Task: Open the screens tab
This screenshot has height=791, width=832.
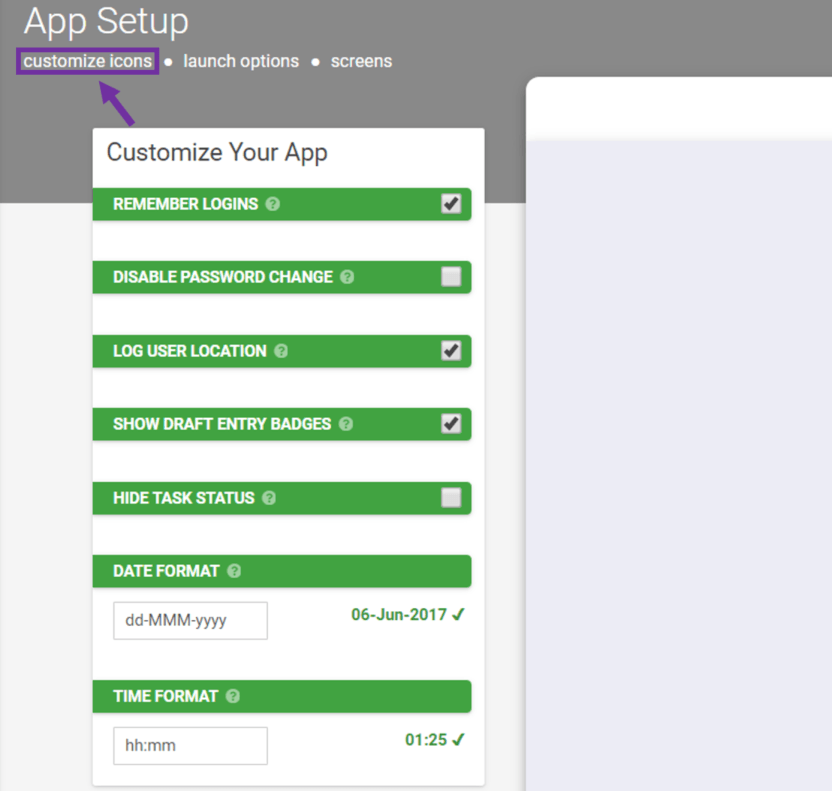Action: point(361,61)
